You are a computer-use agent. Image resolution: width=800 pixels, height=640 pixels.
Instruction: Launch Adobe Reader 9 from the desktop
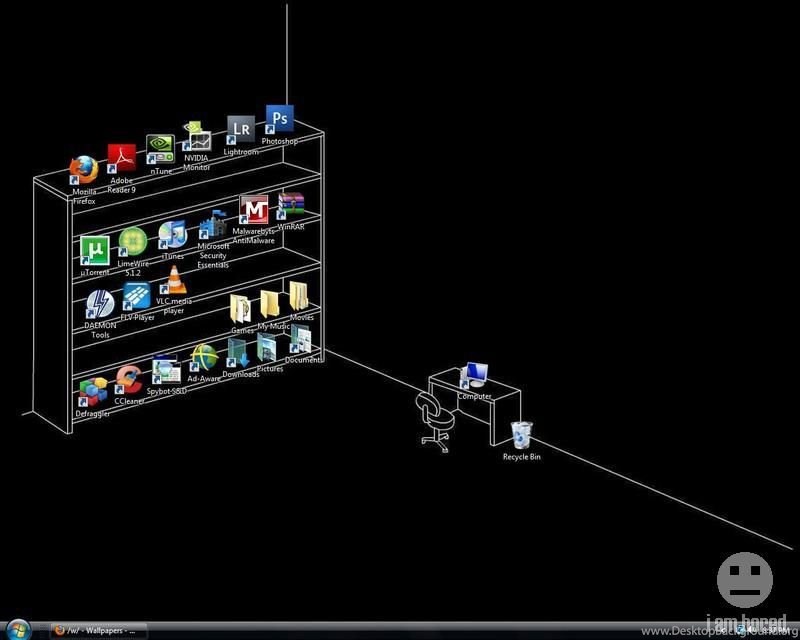point(121,159)
